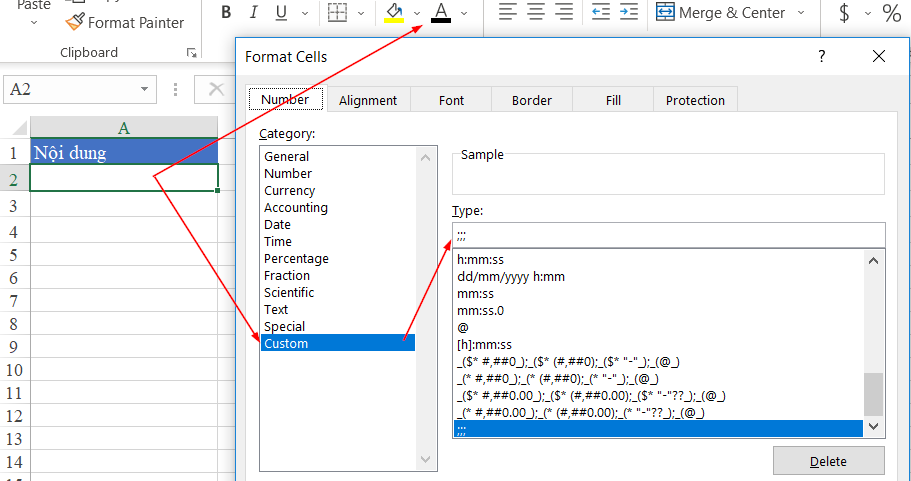Viewport: 911px width, 481px height.
Task: Select cell A1 containing Nội dung
Action: pos(124,152)
